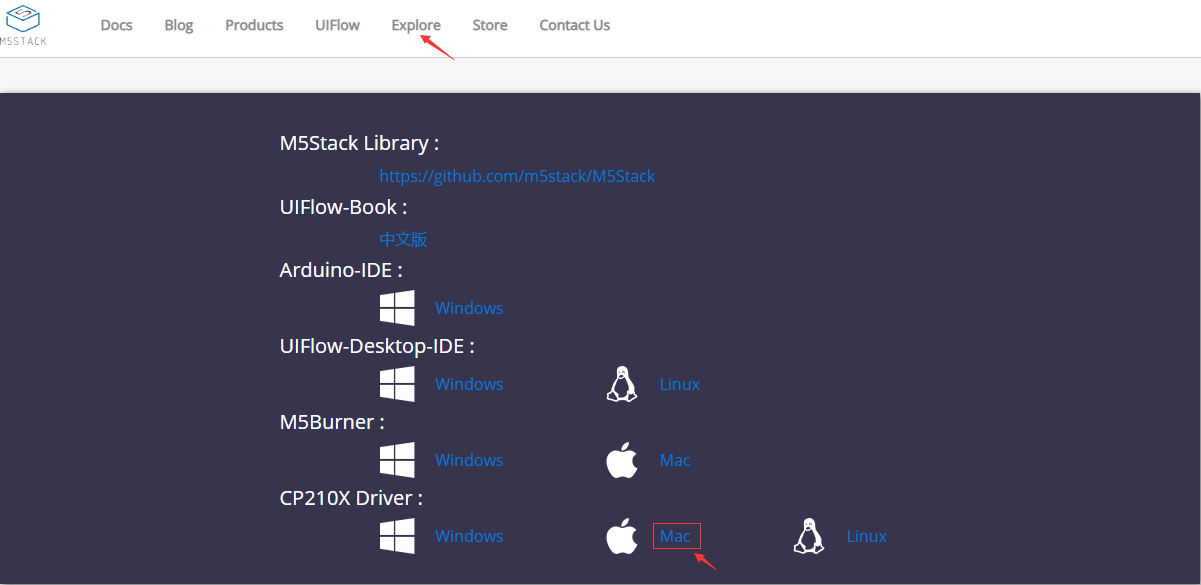Open the Contact Us page
Viewport: 1201px width, 585px height.
pyautogui.click(x=575, y=25)
